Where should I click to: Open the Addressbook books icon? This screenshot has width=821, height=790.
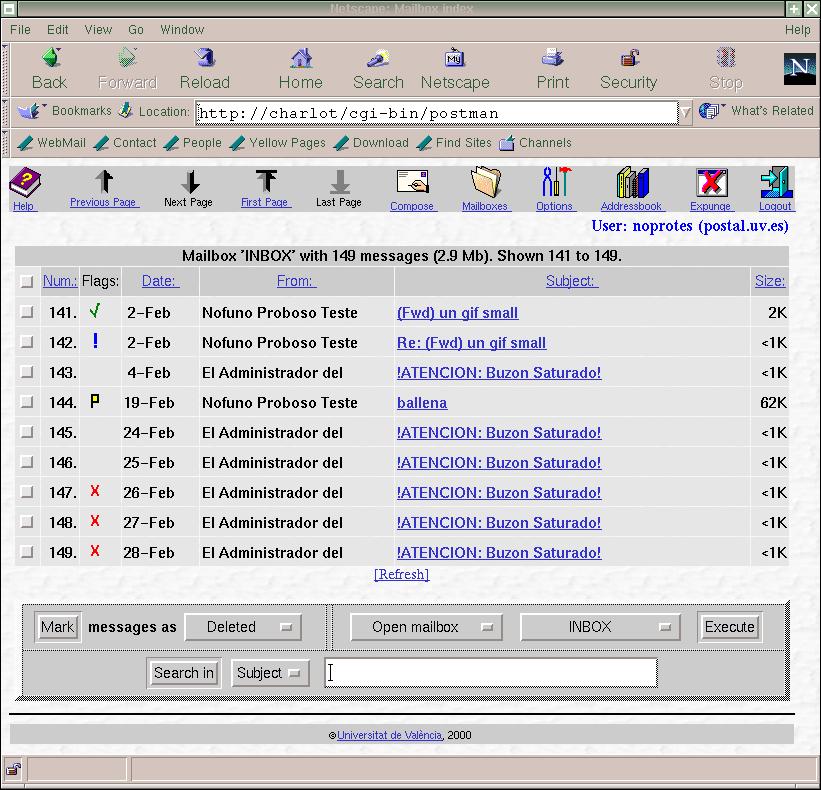coord(633,182)
